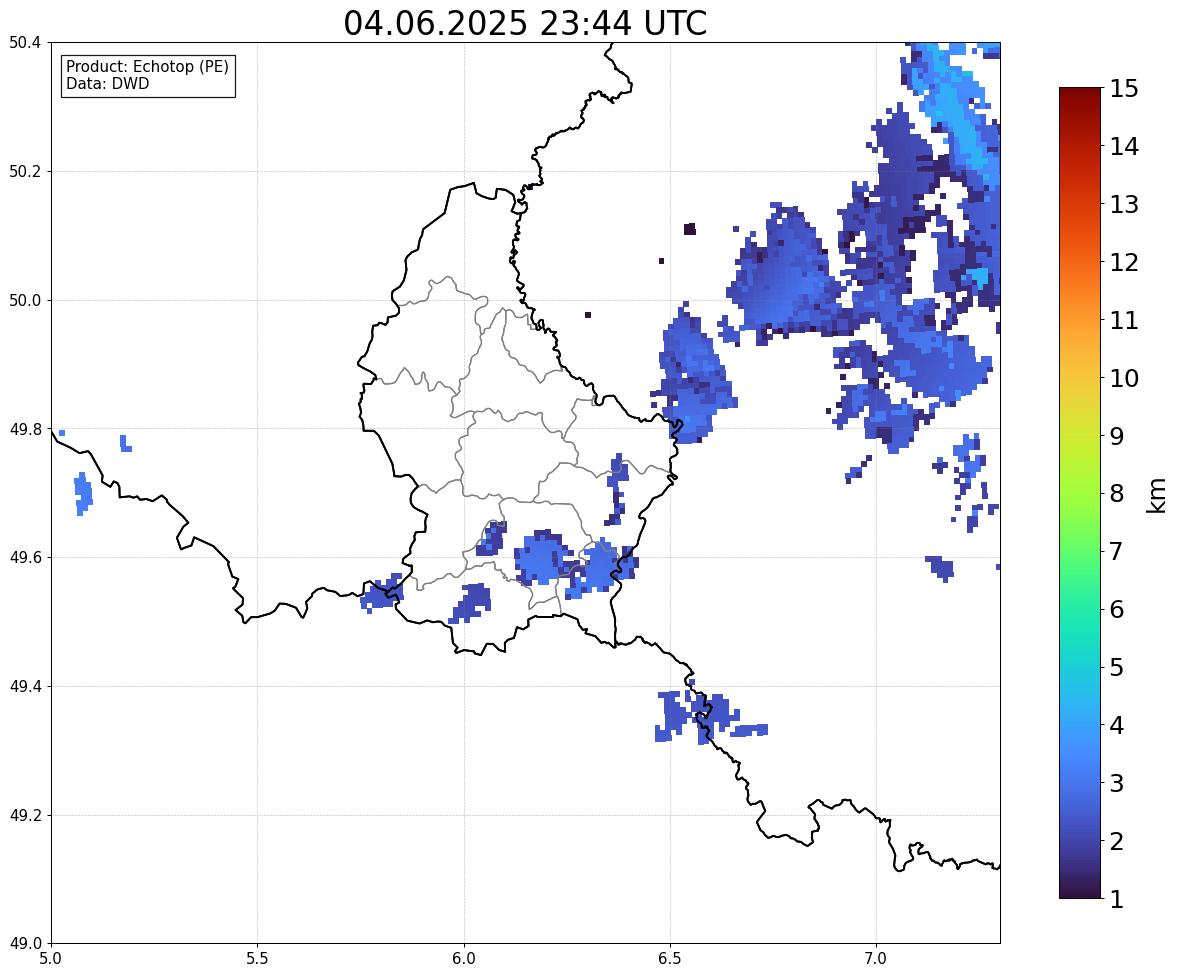This screenshot has height=976, width=1178.
Task: Click colorbar tick label 15
Action: click(x=1124, y=89)
